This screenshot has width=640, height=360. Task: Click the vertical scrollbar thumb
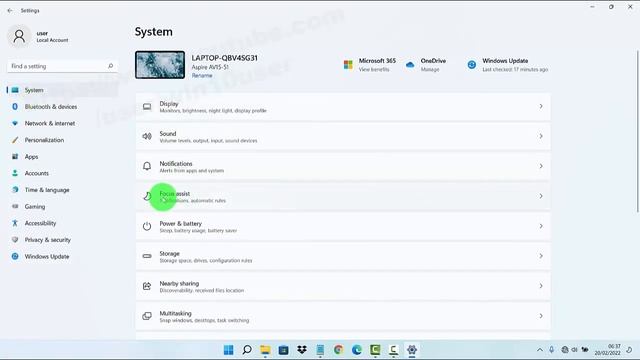click(638, 131)
